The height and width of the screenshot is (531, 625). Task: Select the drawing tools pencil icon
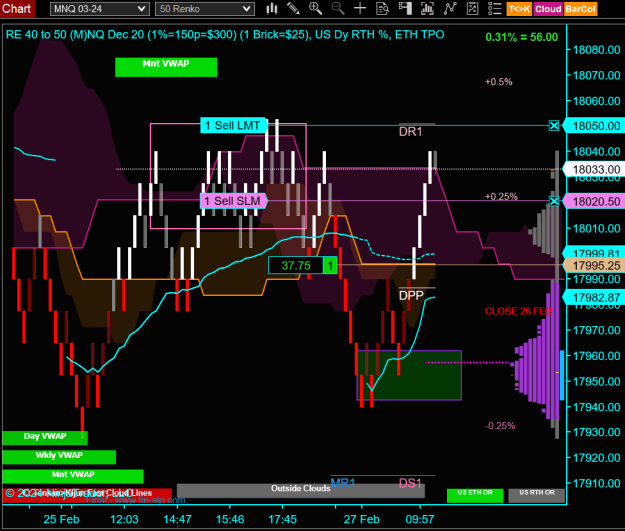pyautogui.click(x=293, y=8)
